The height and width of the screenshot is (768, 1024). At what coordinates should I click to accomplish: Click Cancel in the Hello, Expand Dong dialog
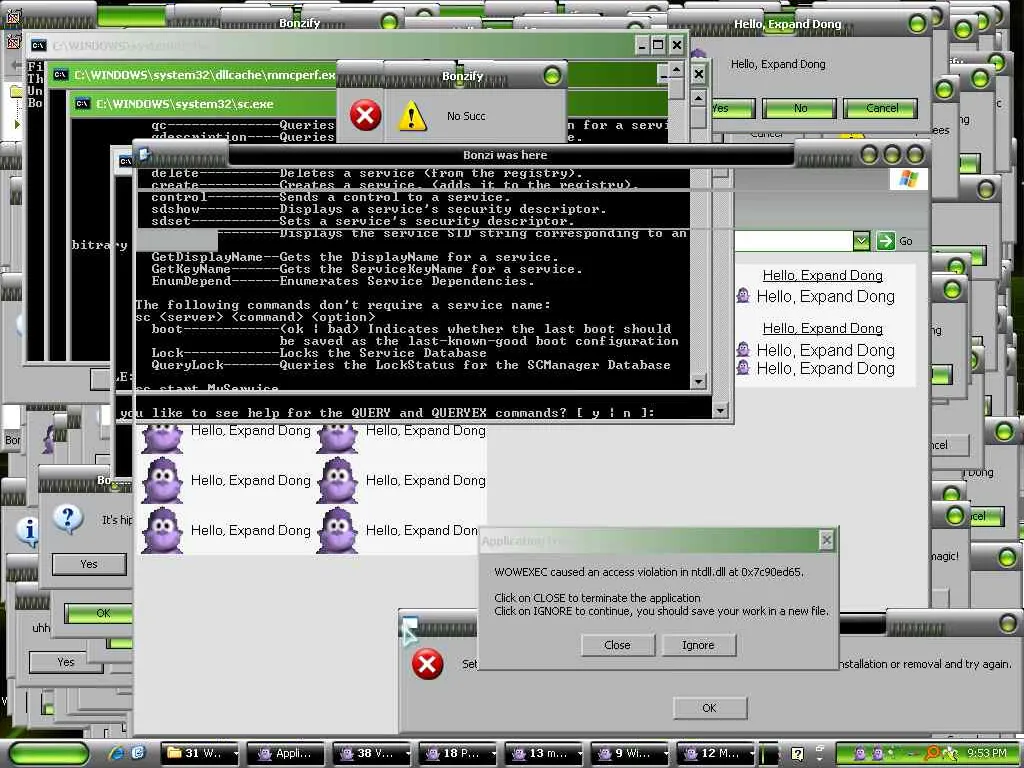881,108
